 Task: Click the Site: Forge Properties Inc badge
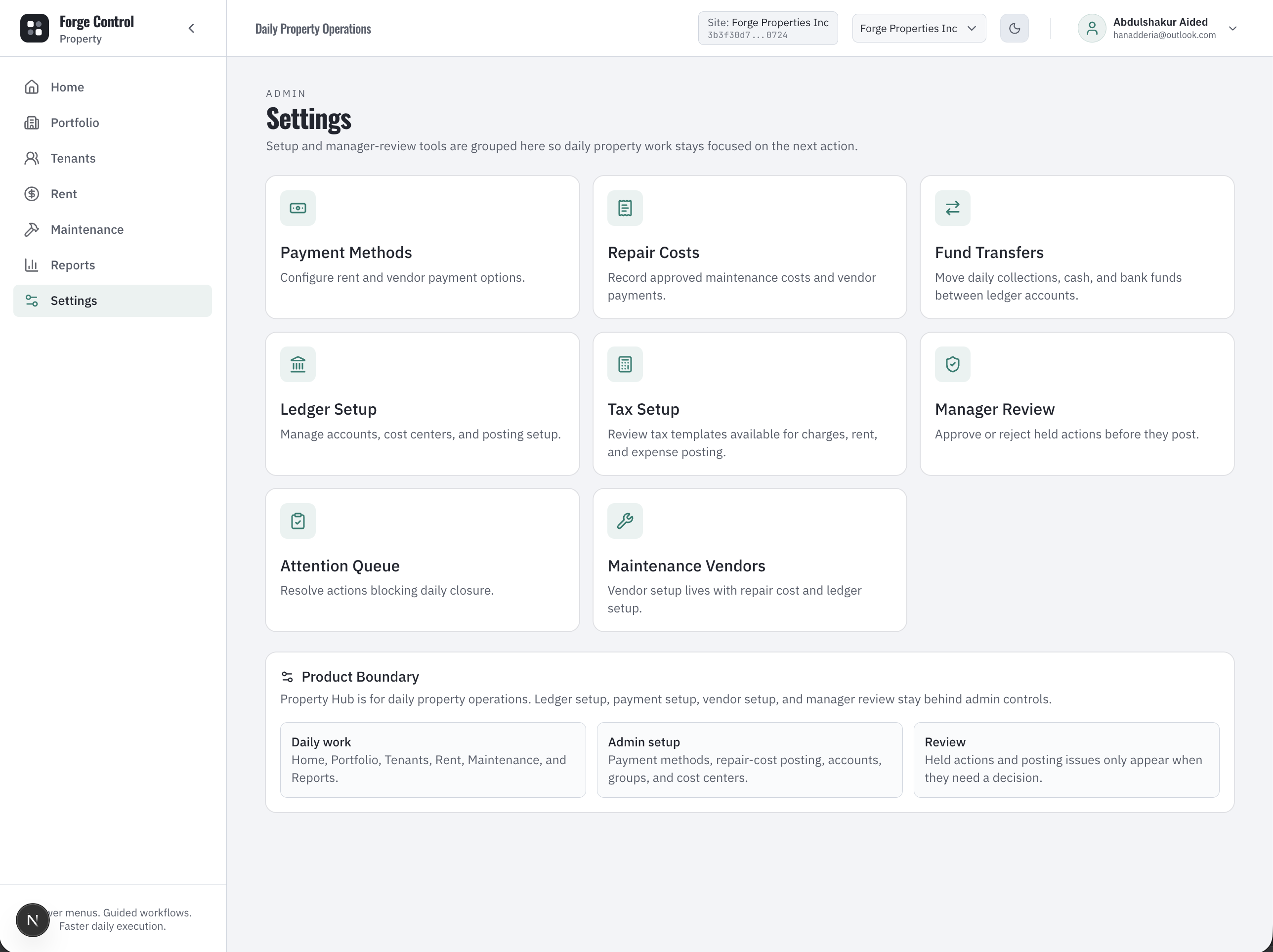[768, 28]
